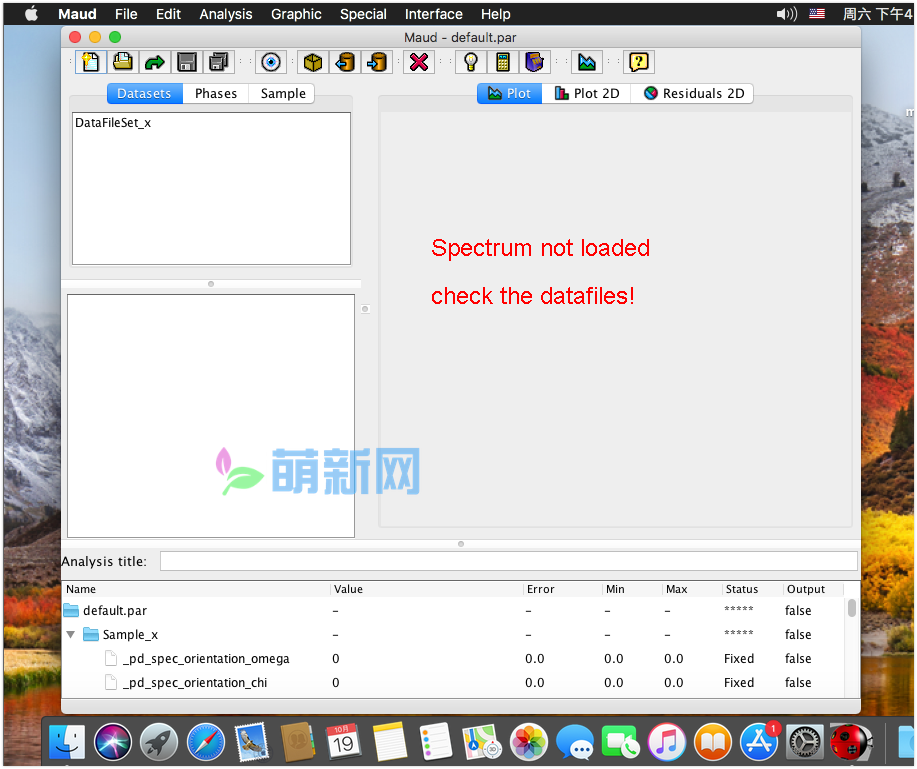Select the Plot tab
Viewport: 917px width, 769px height.
(x=509, y=94)
